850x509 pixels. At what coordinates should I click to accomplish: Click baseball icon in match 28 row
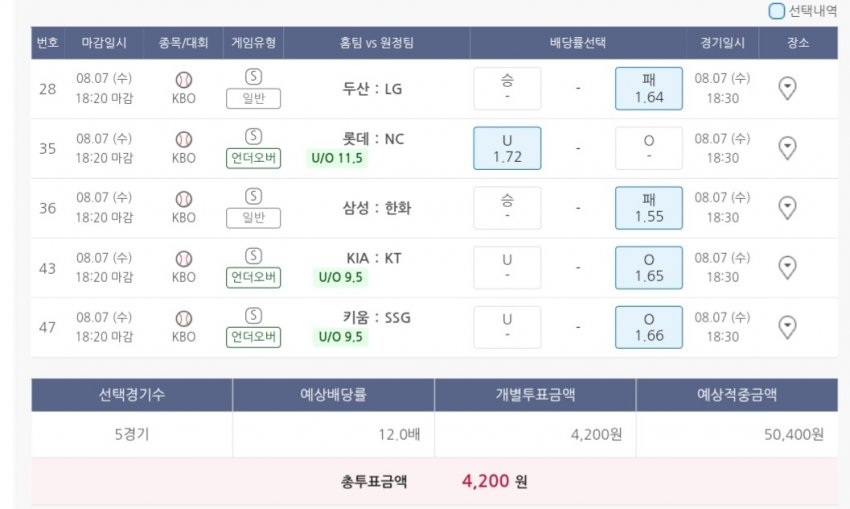[184, 79]
